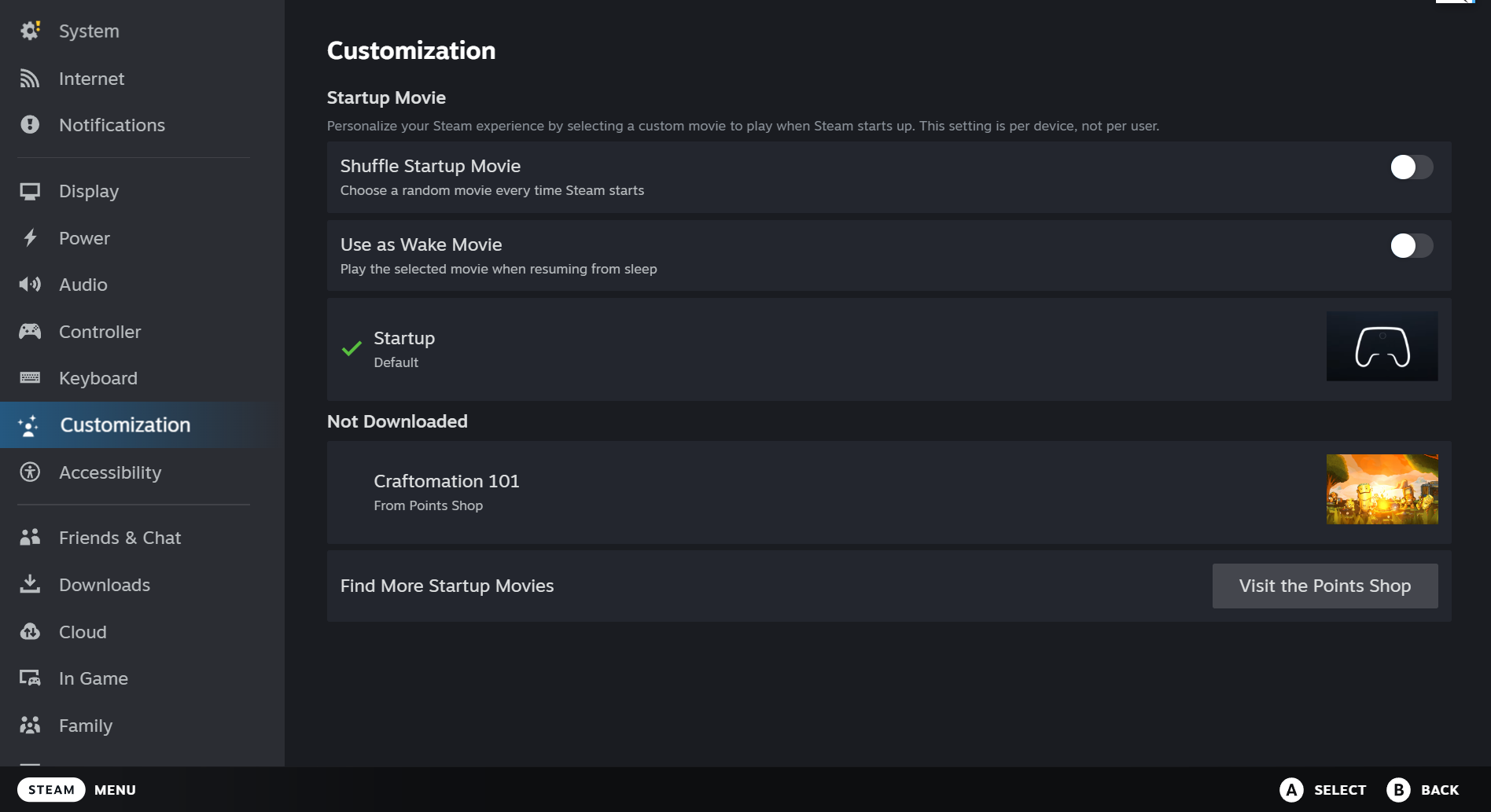Click the Family group icon

coord(30,726)
